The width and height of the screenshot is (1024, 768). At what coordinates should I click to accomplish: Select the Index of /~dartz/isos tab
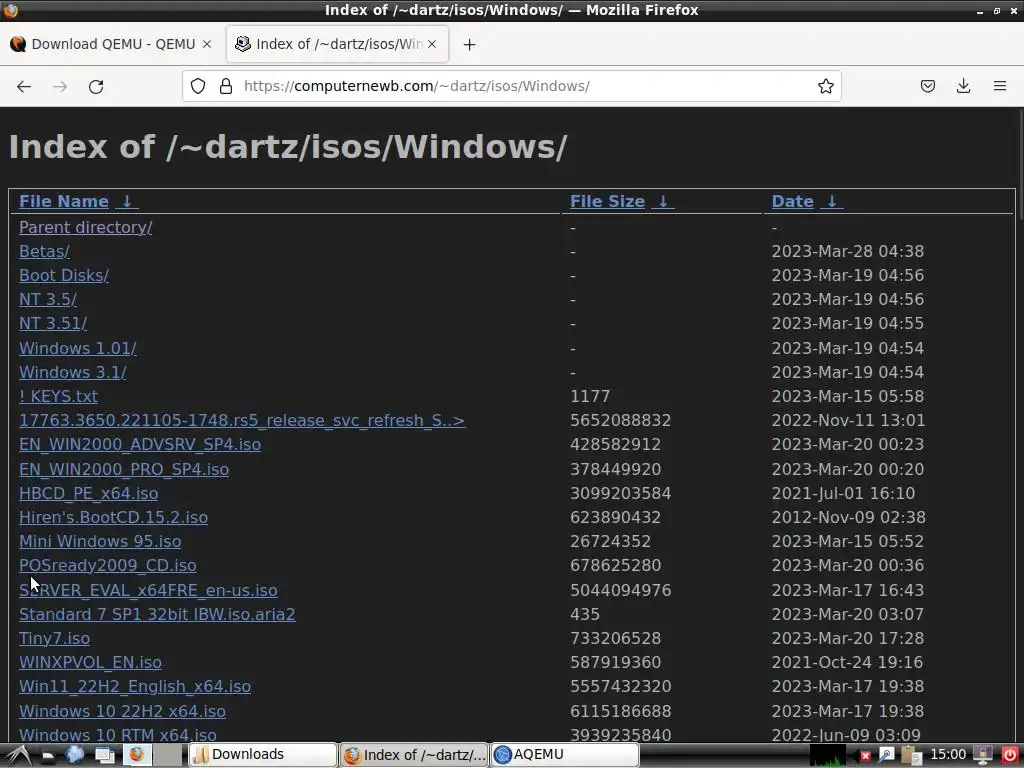[x=337, y=44]
